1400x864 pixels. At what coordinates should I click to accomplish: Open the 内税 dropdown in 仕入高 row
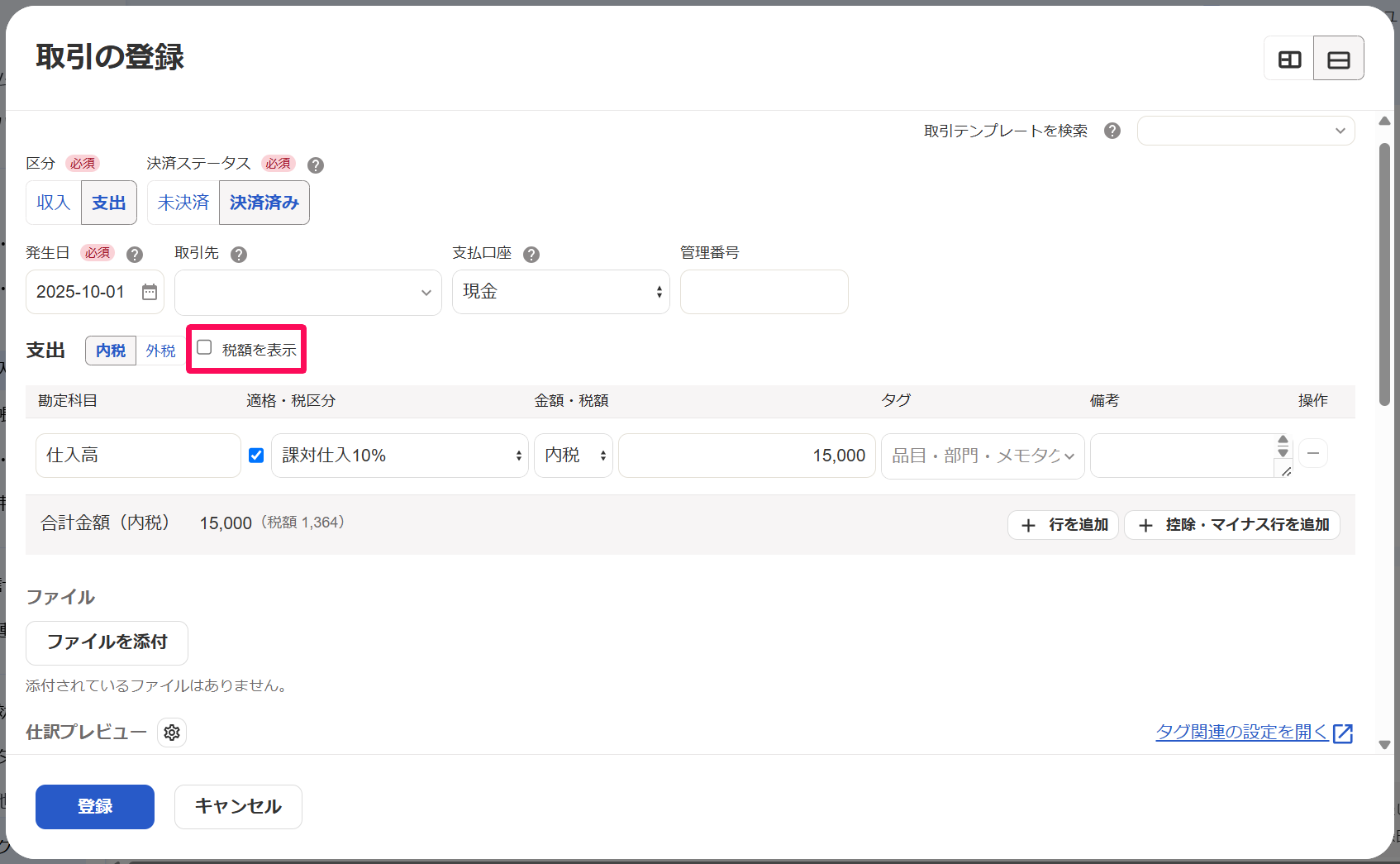click(x=574, y=456)
